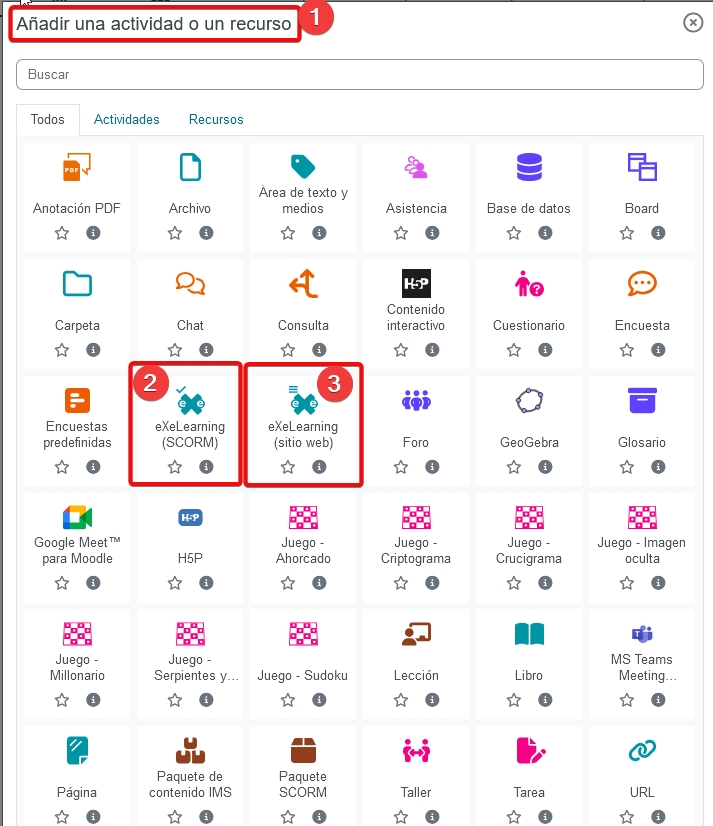This screenshot has width=713, height=826.
Task: Star the Archivo resource as favorite
Action: coord(174,233)
